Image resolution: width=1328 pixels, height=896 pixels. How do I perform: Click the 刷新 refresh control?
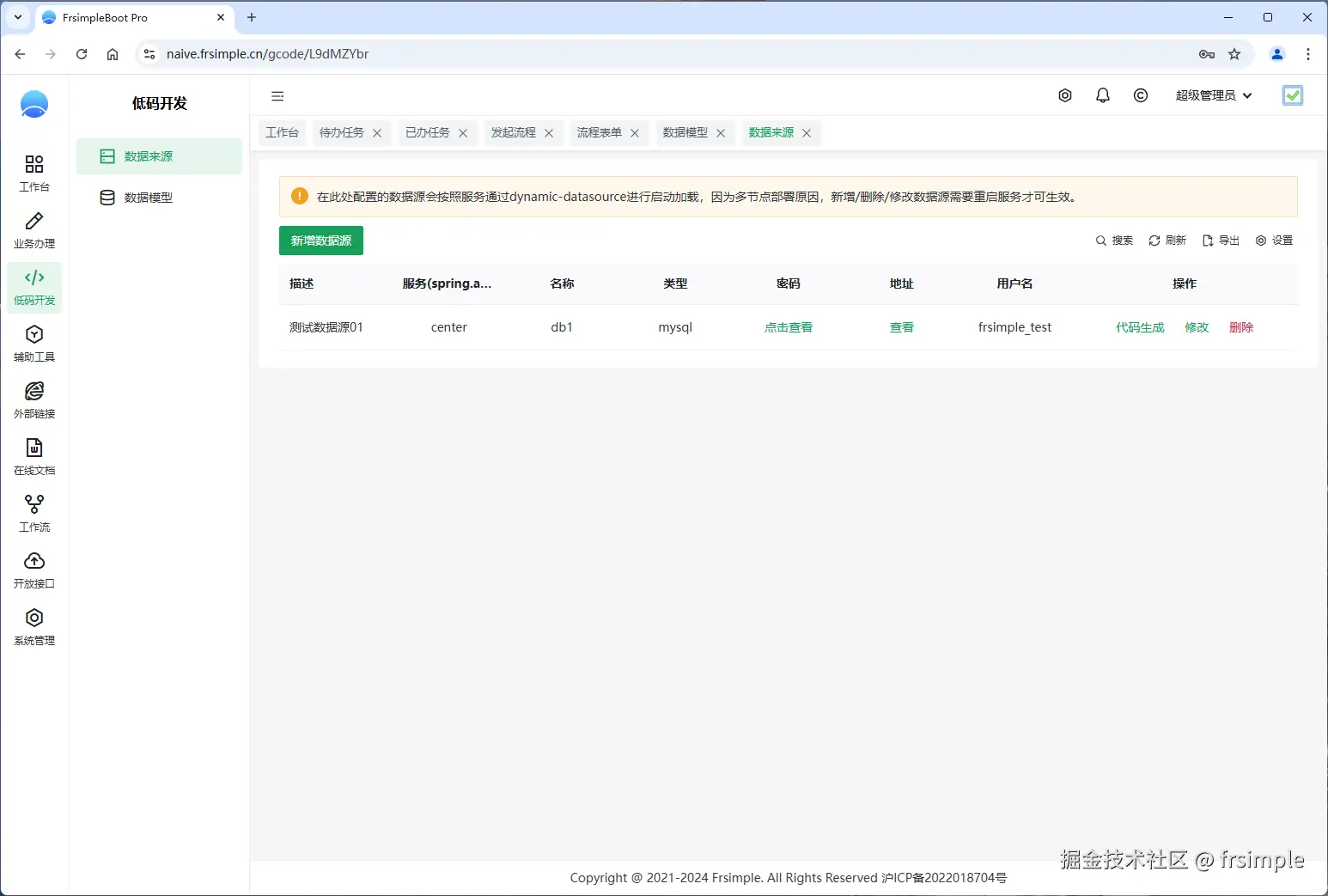(x=1167, y=241)
